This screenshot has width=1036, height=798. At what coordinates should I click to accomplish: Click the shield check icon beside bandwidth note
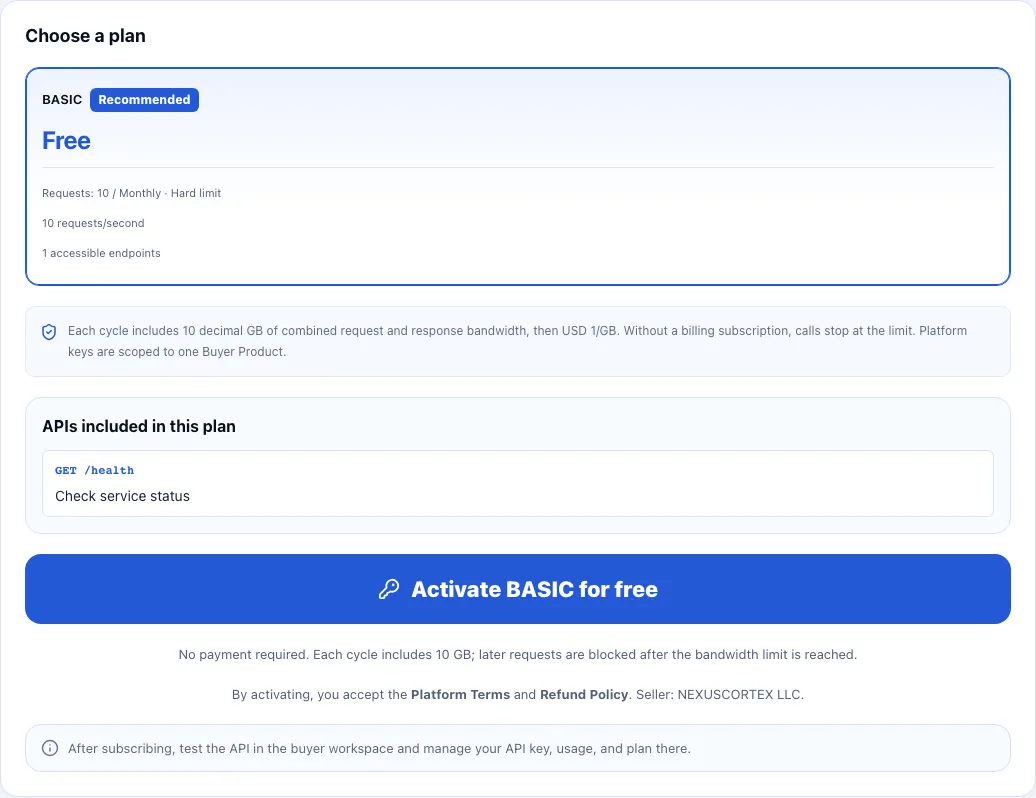49,332
